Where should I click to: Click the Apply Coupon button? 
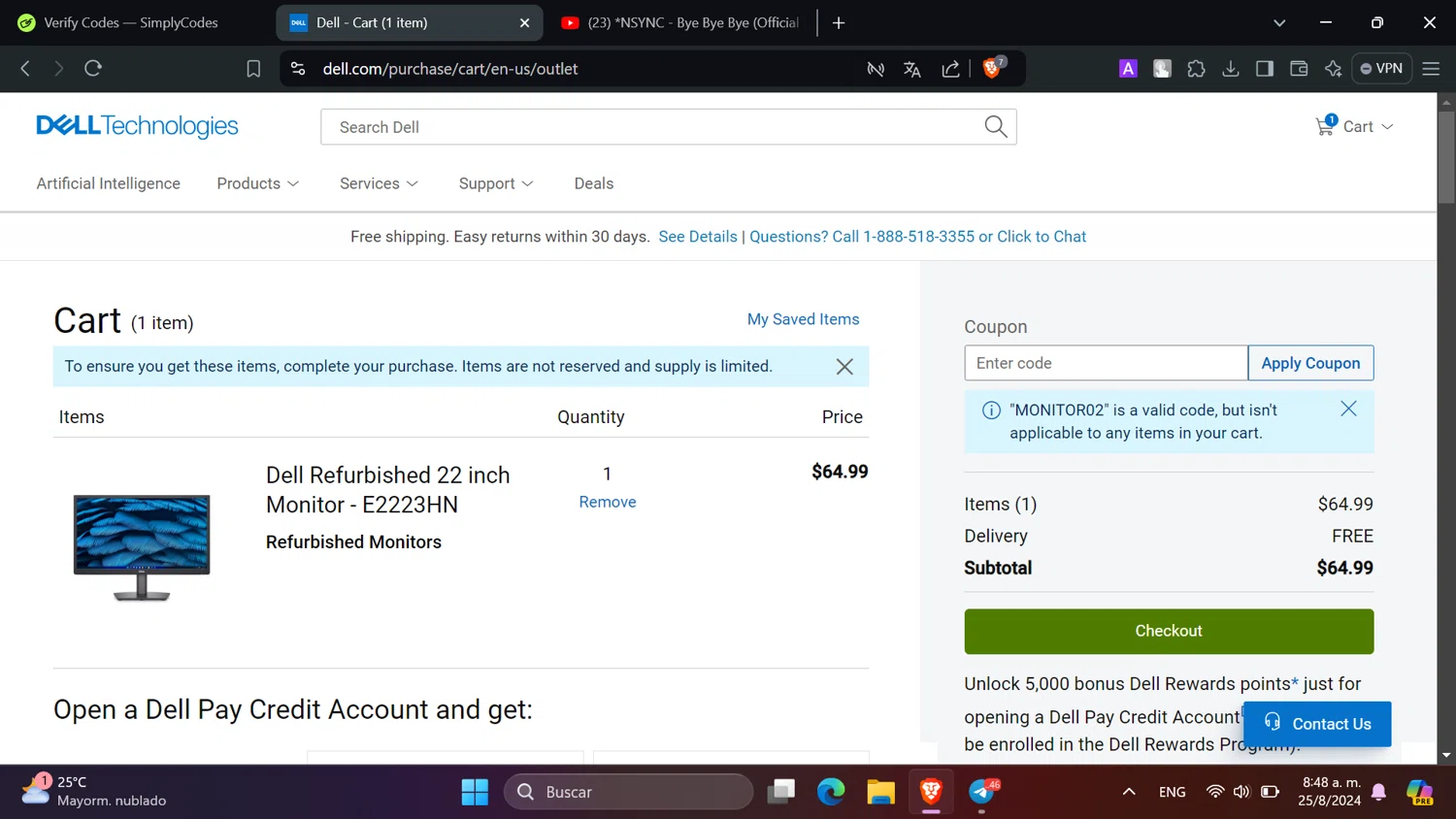[1310, 363]
